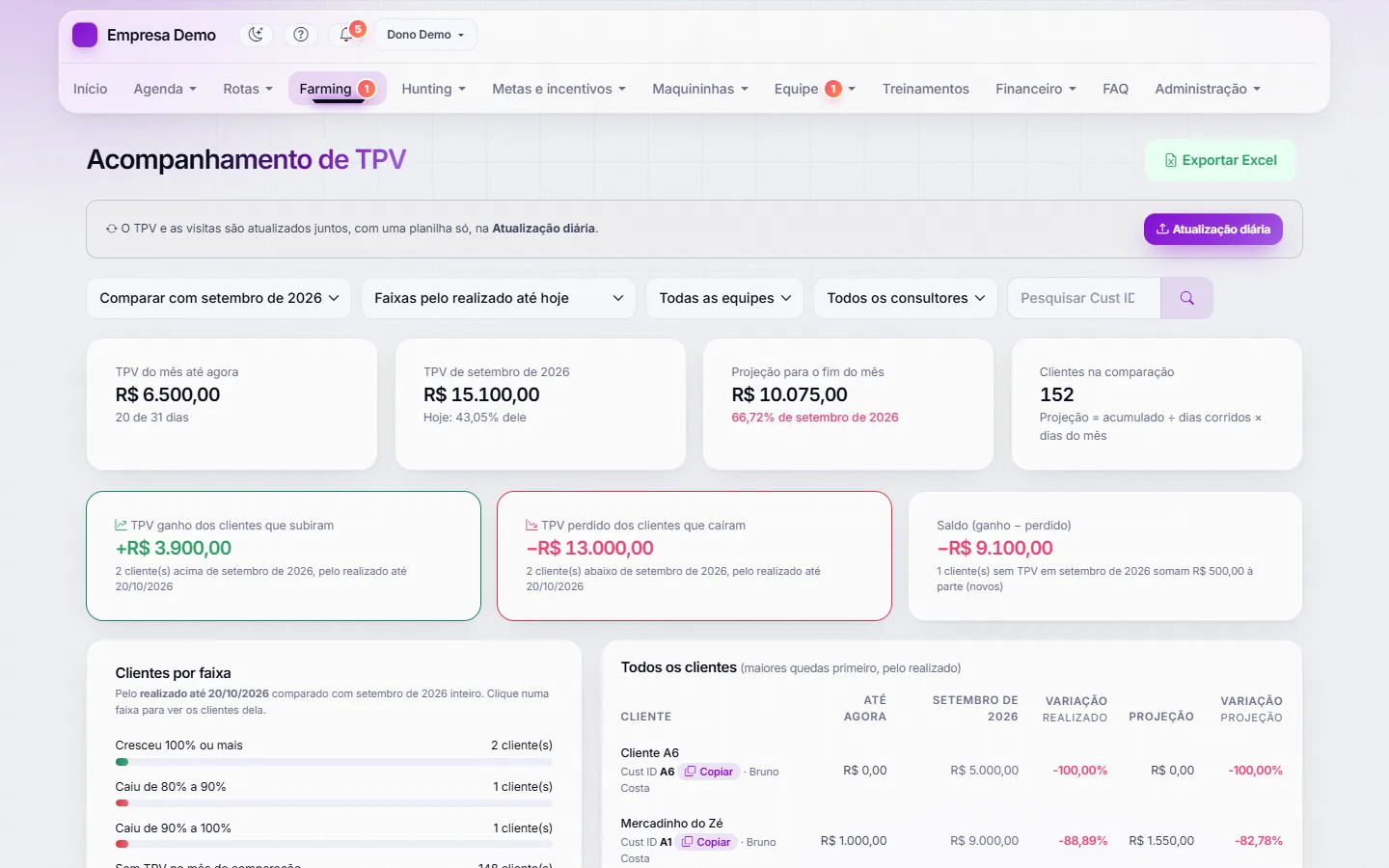Click the VARIAÇÃO REALIZADO column header
The image size is (1389, 868).
[x=1076, y=709]
